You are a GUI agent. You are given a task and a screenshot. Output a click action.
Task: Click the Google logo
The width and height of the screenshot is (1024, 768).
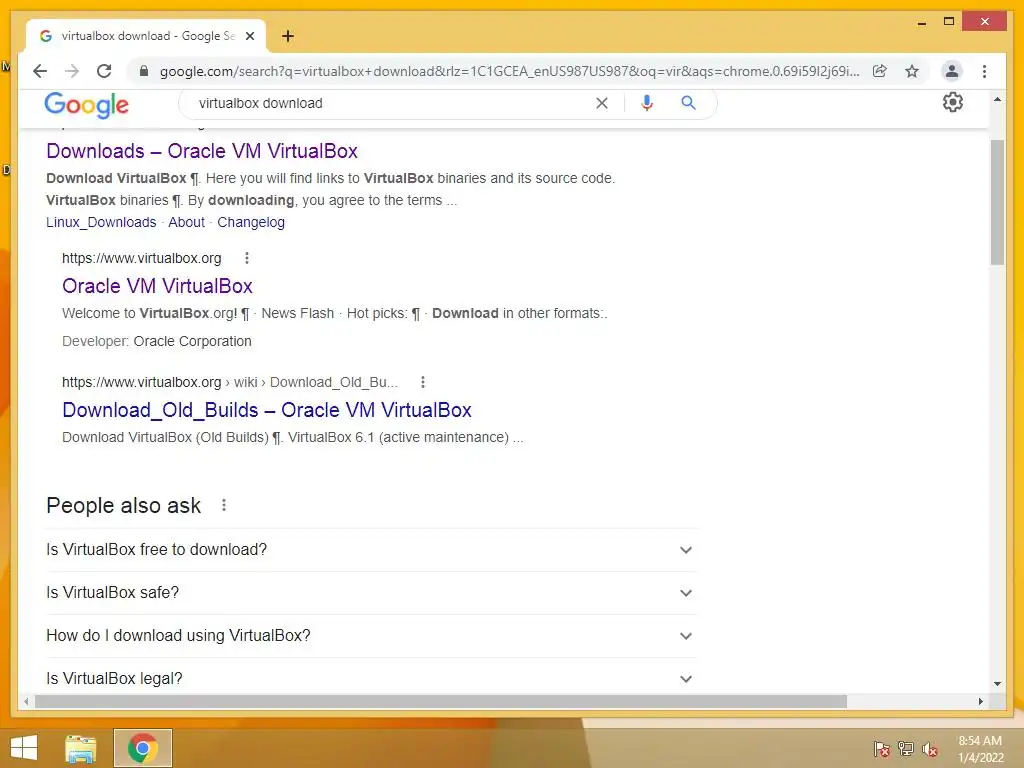86,104
